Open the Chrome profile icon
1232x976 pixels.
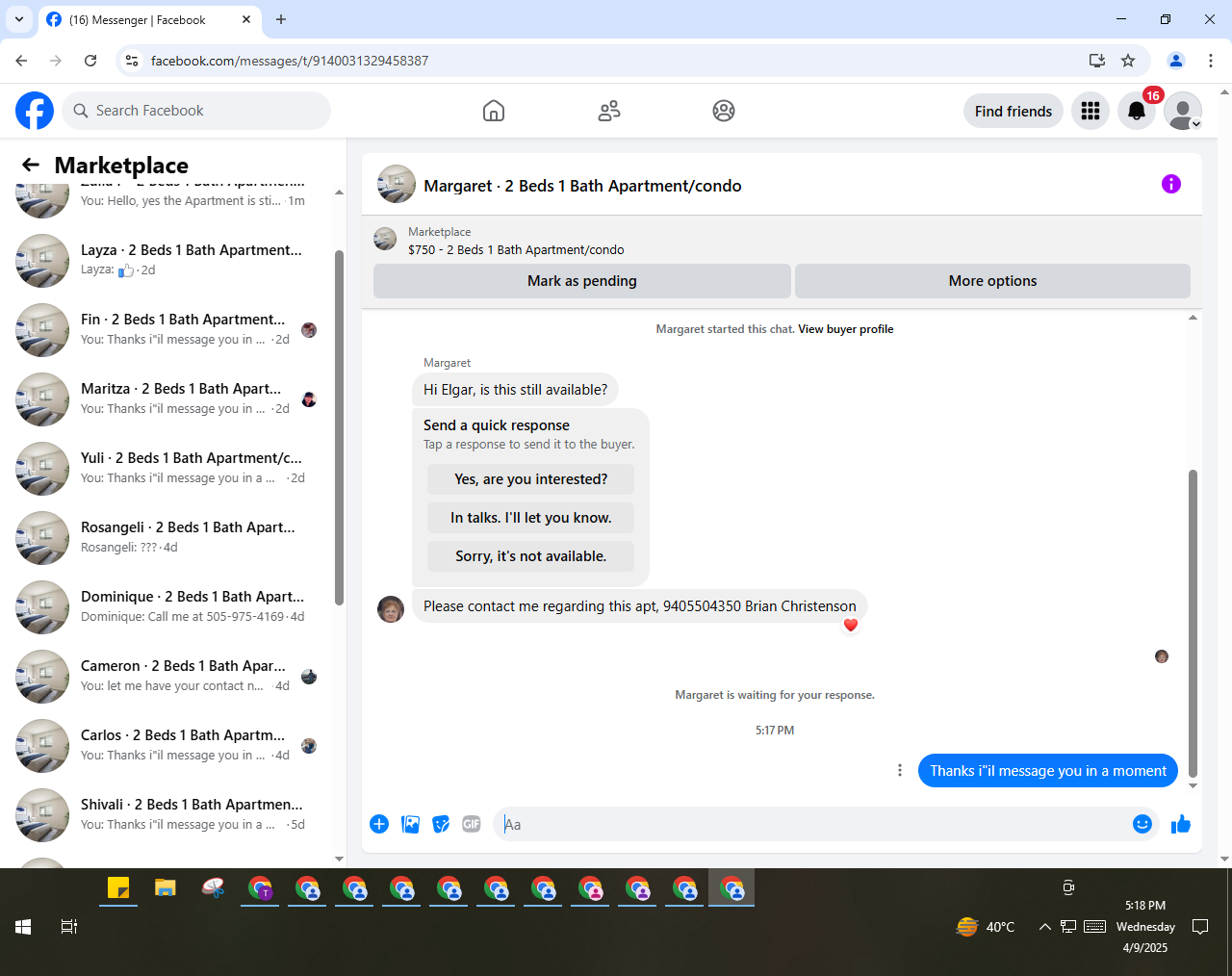1176,61
